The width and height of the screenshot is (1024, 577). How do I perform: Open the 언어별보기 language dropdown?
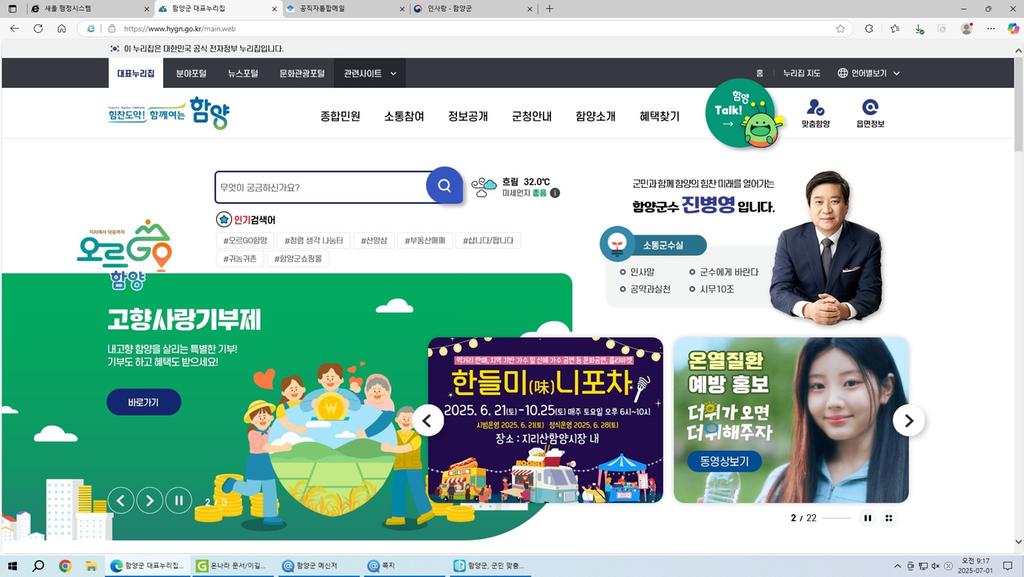point(866,72)
